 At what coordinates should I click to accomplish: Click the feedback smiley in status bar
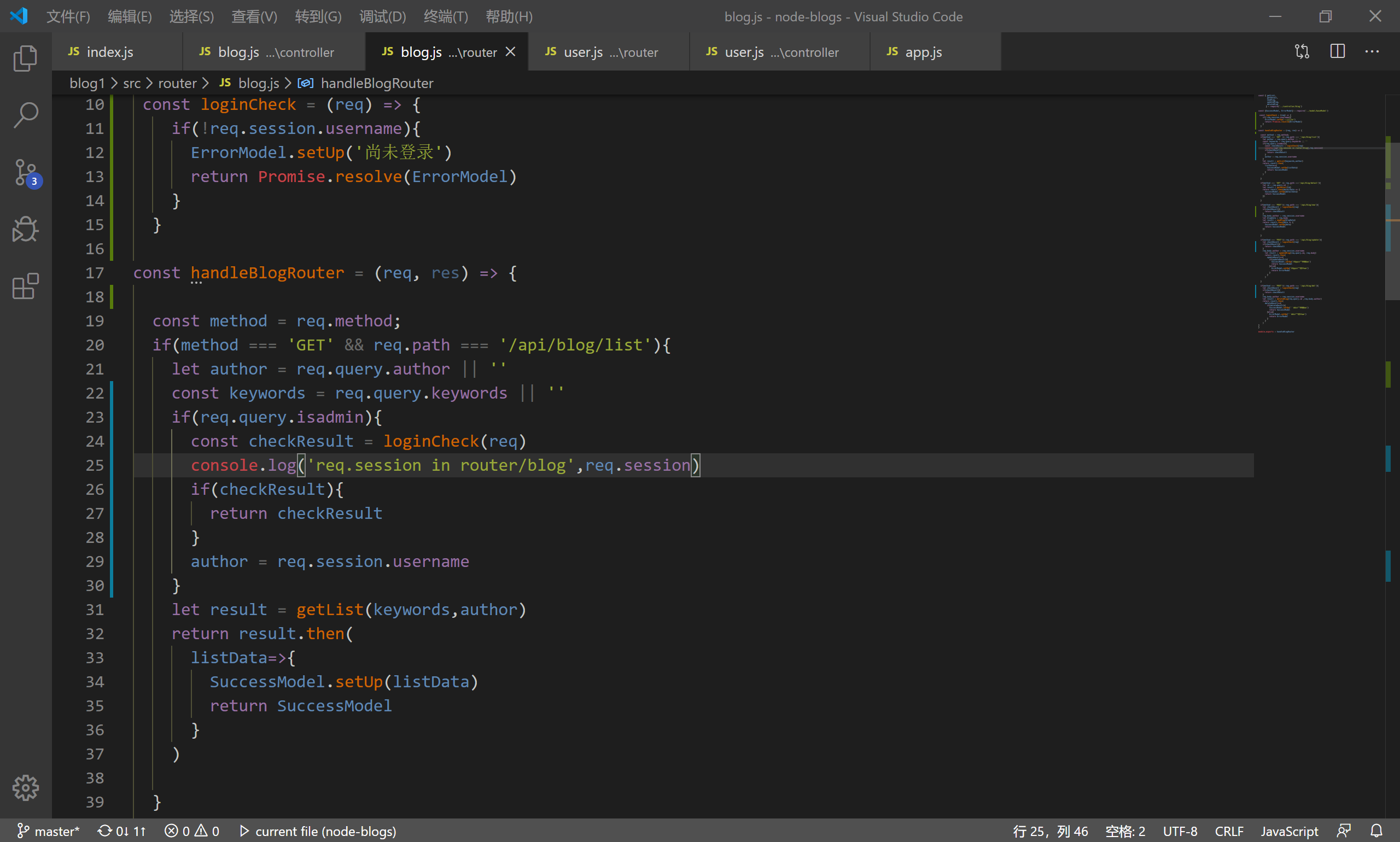[1344, 831]
